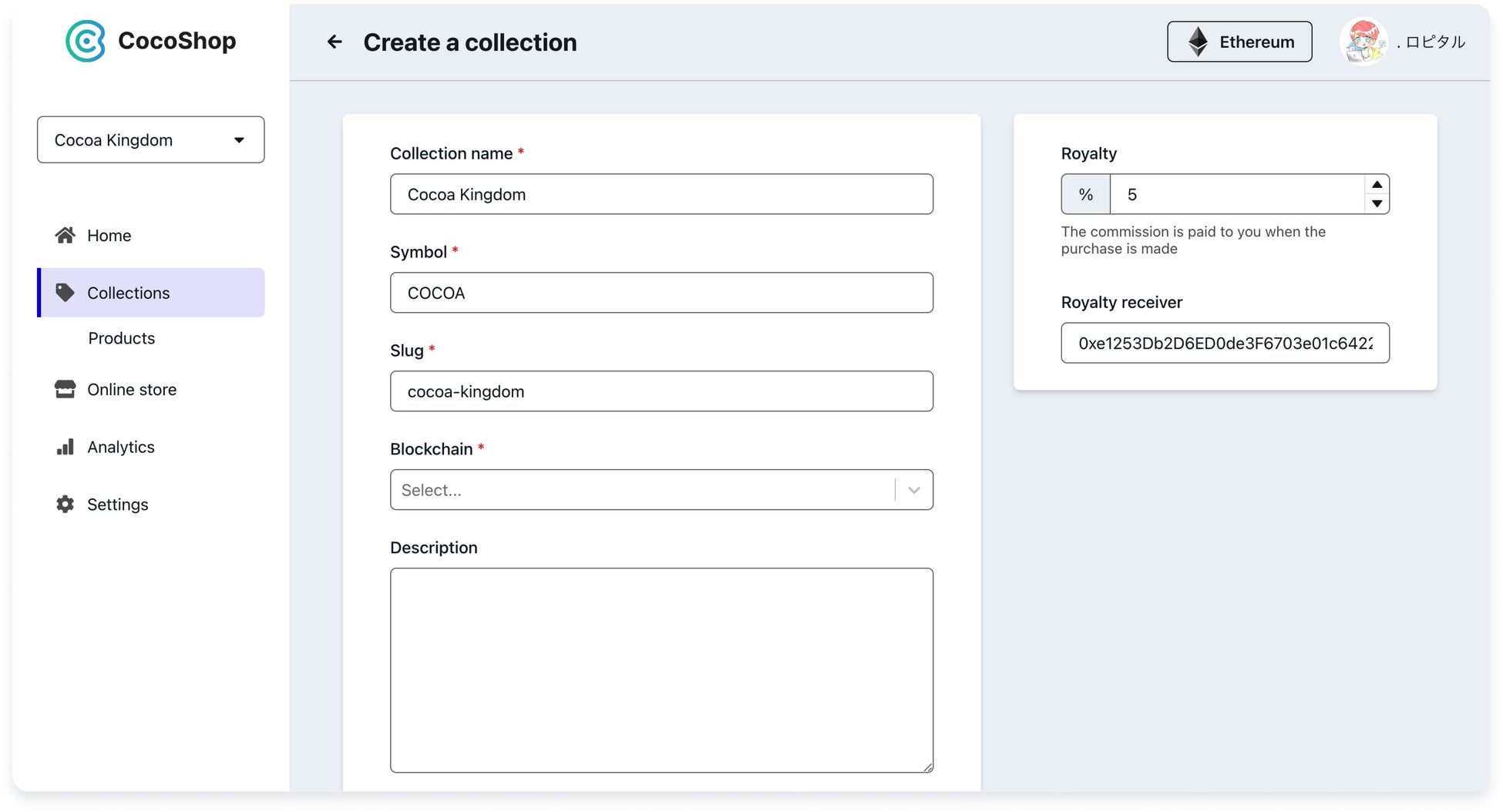Click the Royalty receiver address field
Image resolution: width=1503 pixels, height=812 pixels.
point(1225,343)
